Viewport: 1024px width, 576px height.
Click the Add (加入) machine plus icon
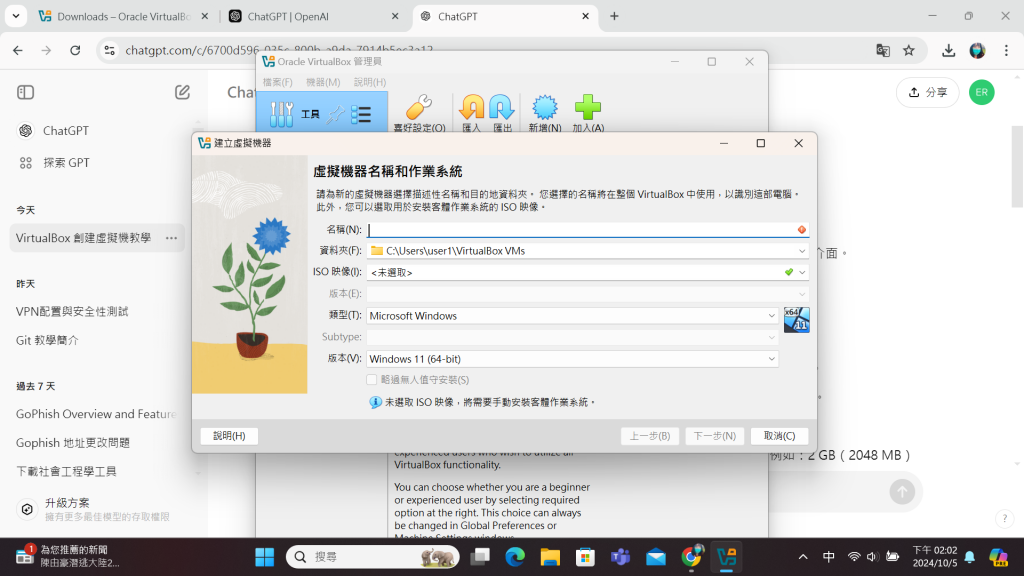click(588, 113)
